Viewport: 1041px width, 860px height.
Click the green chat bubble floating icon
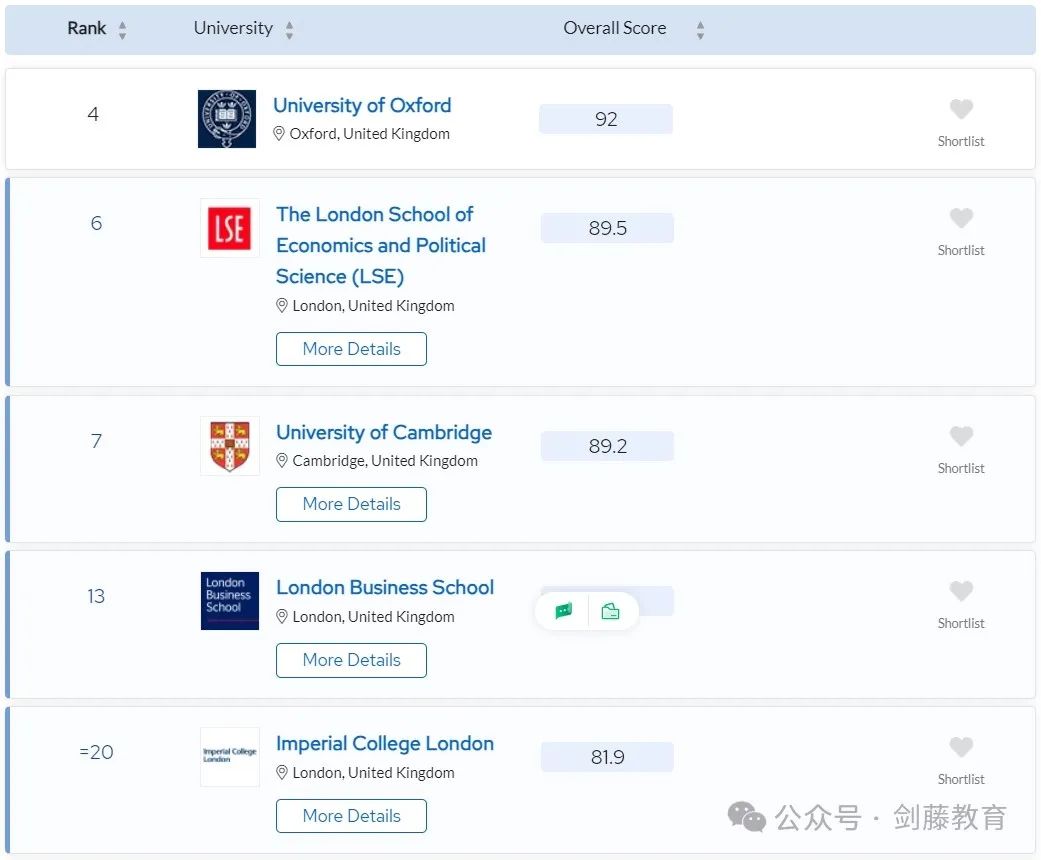(564, 611)
